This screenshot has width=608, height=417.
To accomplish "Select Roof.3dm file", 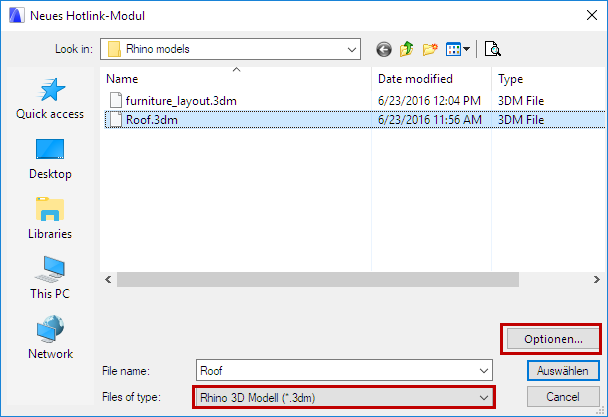I will 355,119.
